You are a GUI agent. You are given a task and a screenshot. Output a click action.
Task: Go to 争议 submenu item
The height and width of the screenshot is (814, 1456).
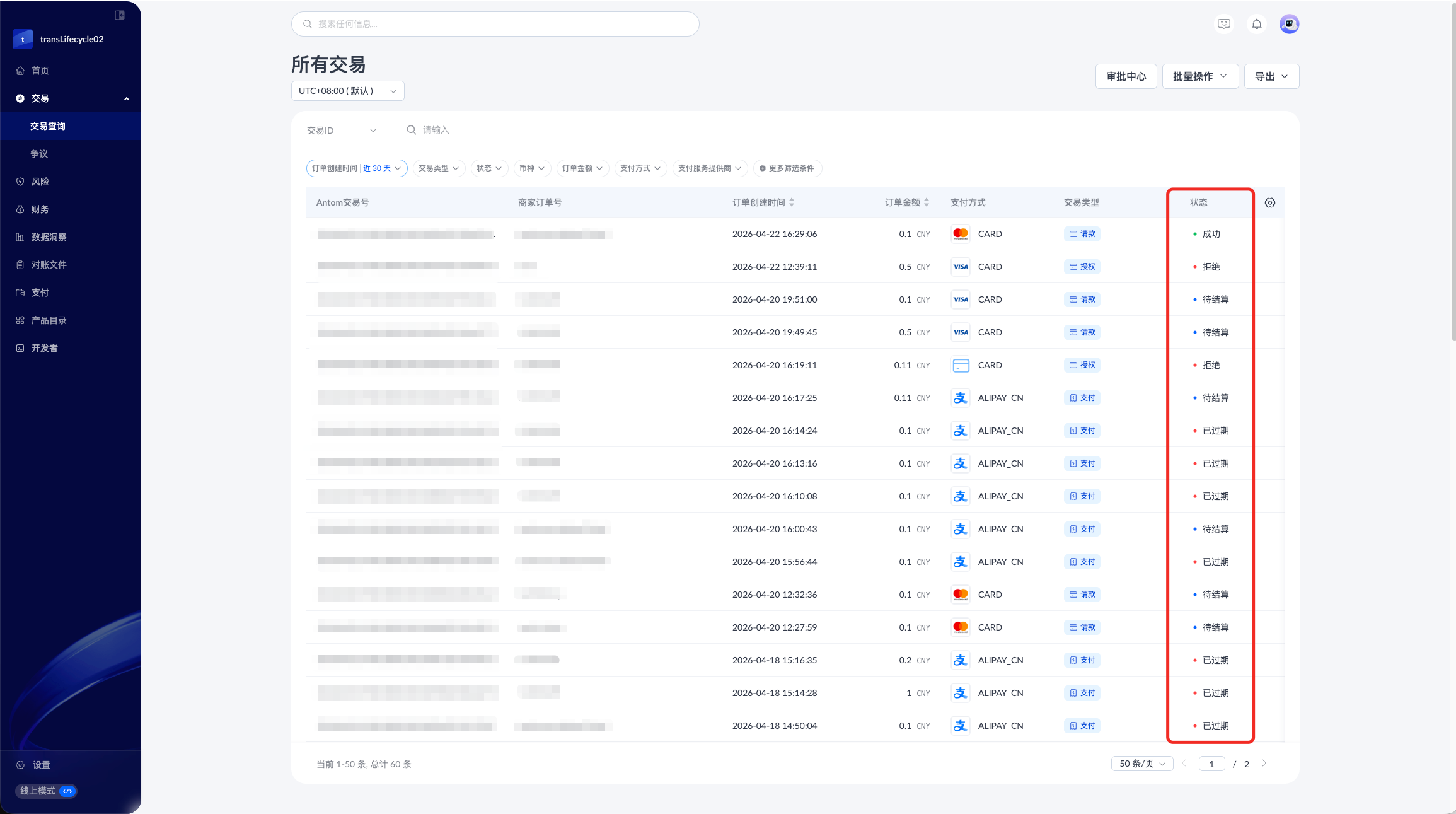click(x=39, y=154)
